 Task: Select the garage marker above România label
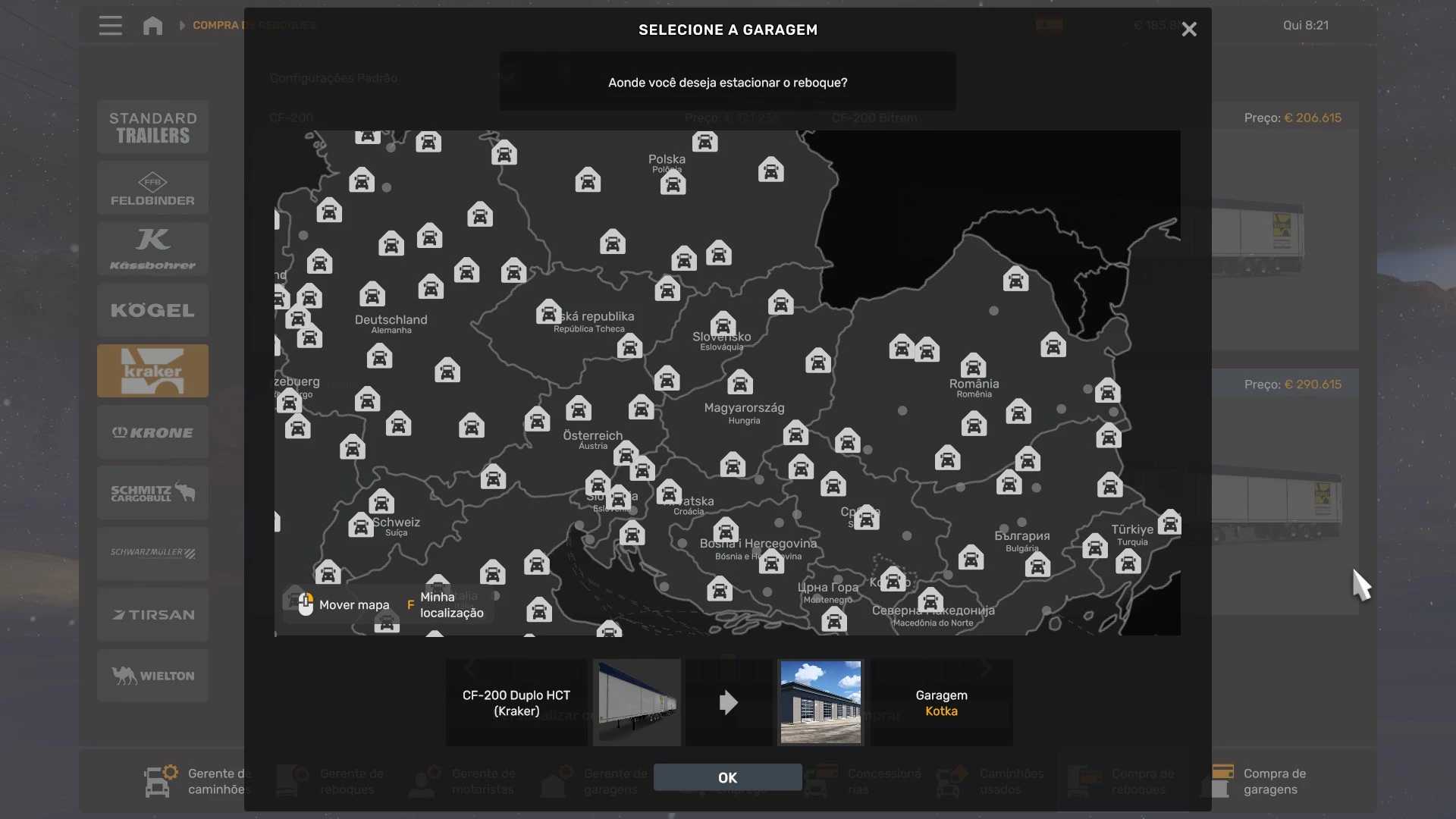click(973, 366)
